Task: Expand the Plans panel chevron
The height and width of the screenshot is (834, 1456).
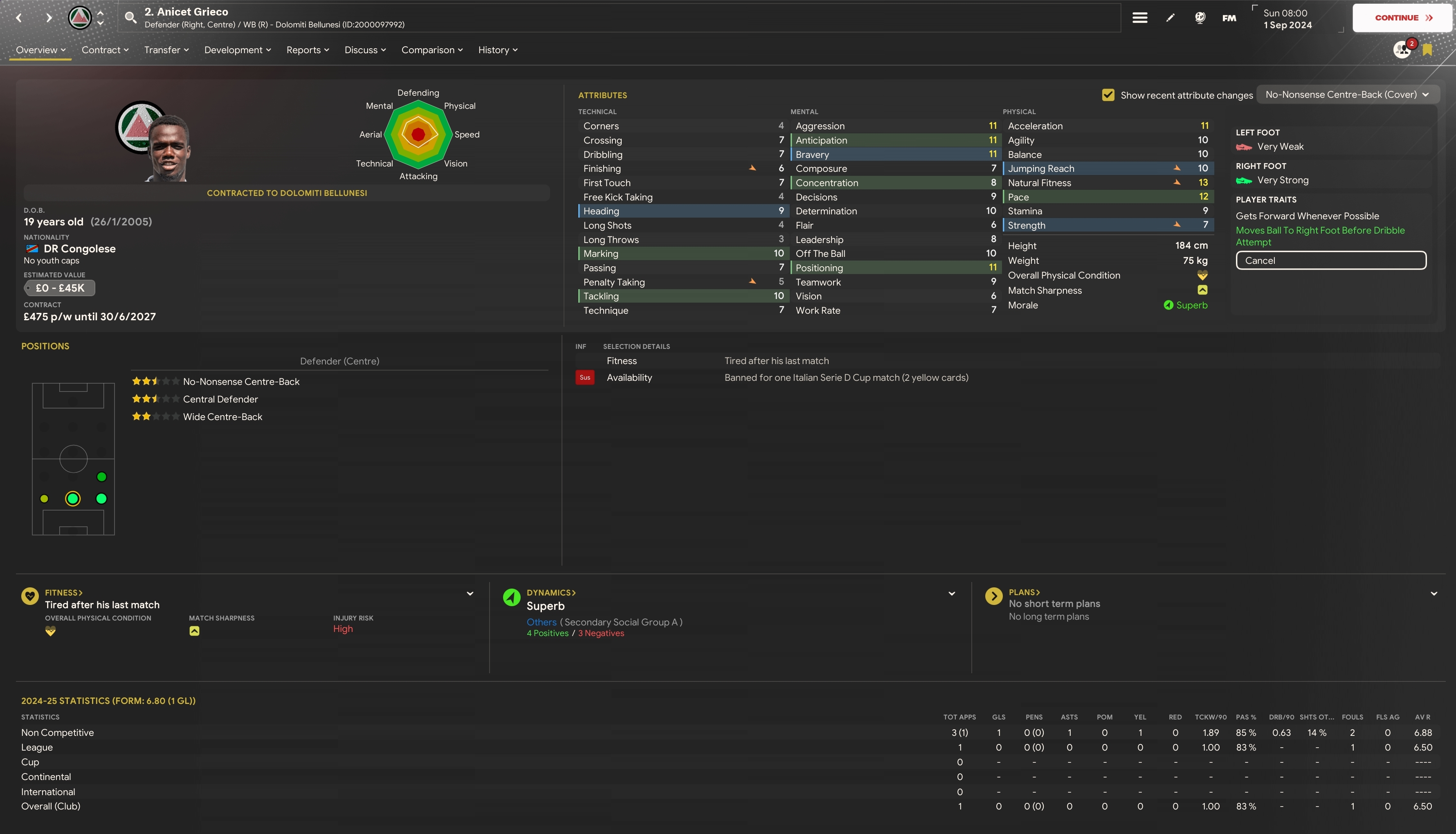Action: [1434, 593]
